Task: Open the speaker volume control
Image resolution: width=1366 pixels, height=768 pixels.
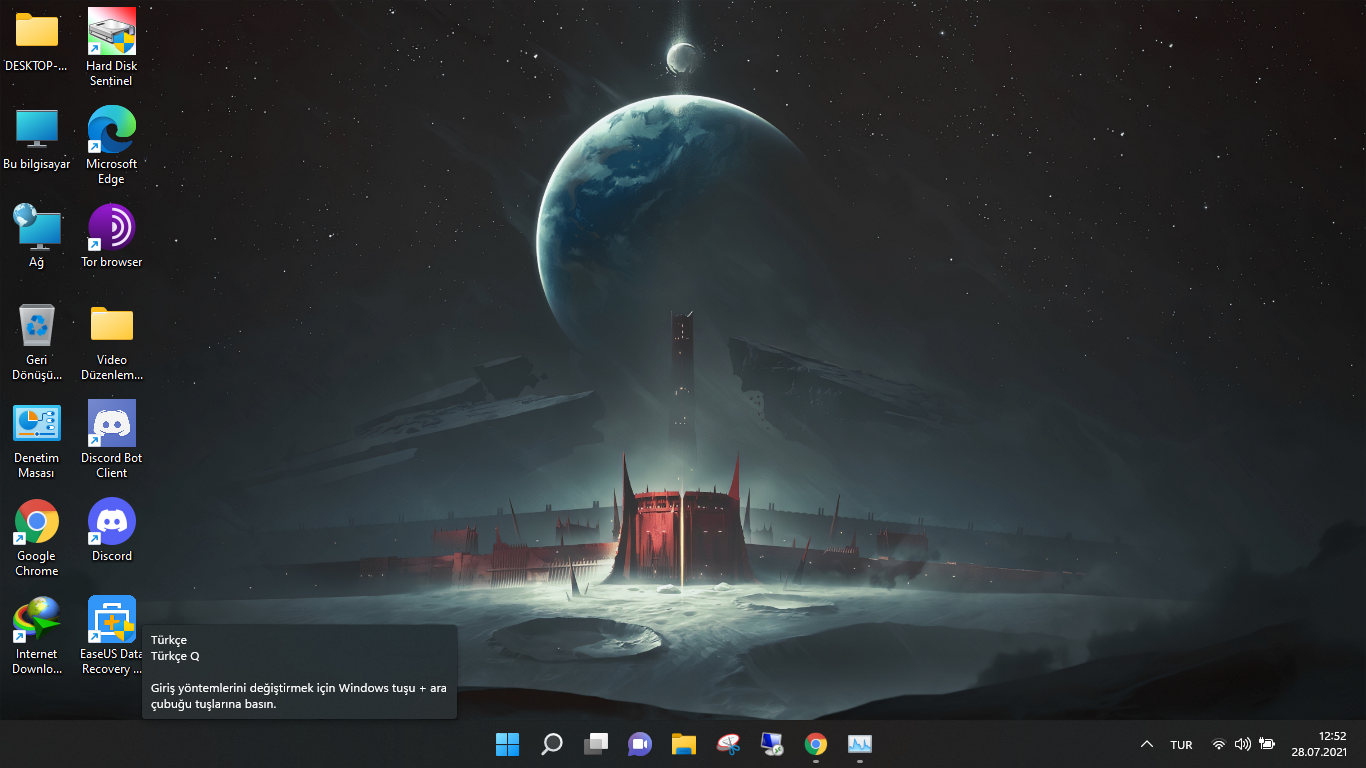Action: [x=1243, y=744]
